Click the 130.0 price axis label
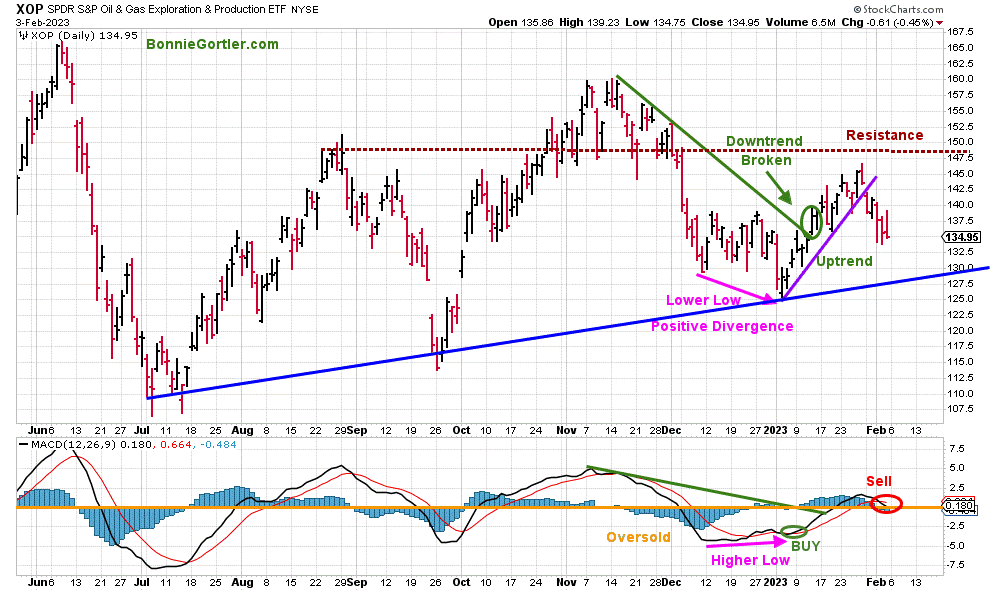The image size is (990, 591). coord(960,268)
